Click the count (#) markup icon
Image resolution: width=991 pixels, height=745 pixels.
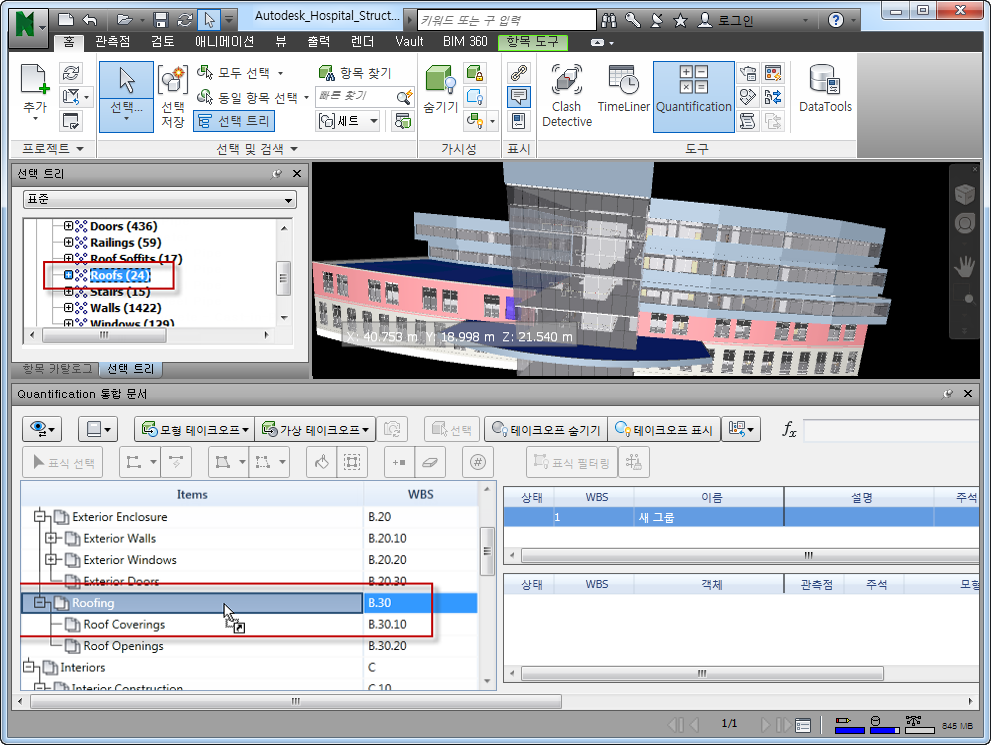click(478, 463)
